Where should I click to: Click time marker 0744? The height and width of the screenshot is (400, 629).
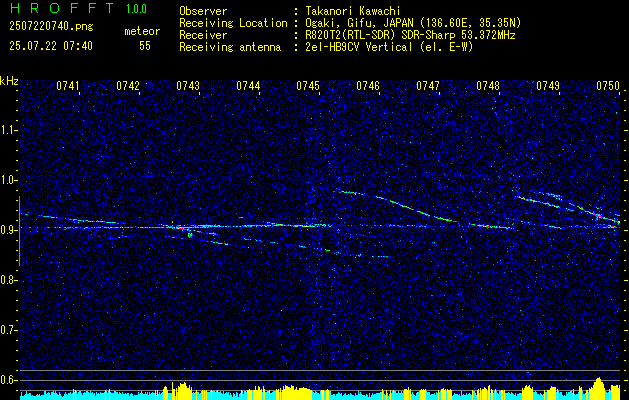[248, 86]
